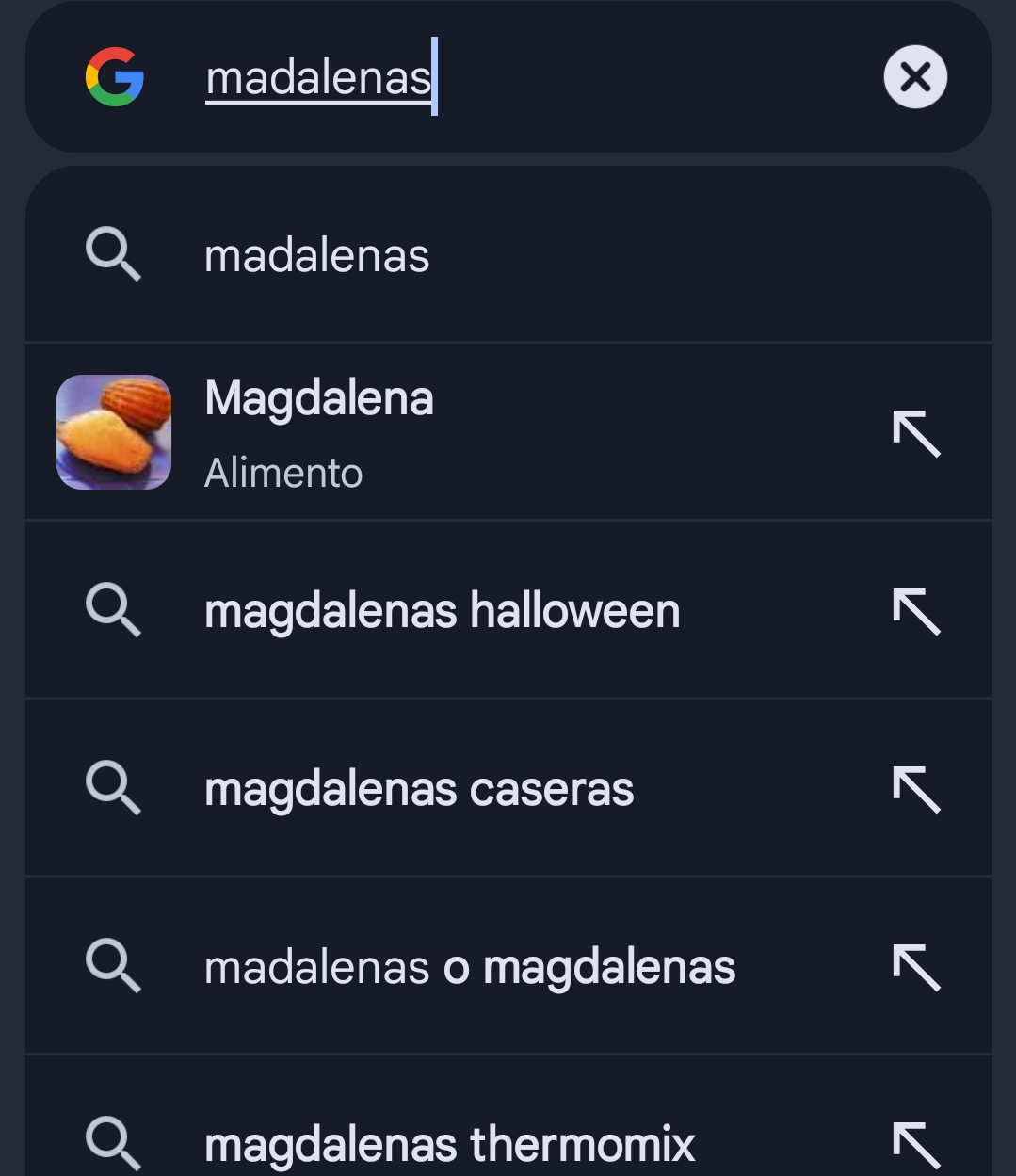
Task: Search for "magdalenas halloween"
Action: pos(442,611)
